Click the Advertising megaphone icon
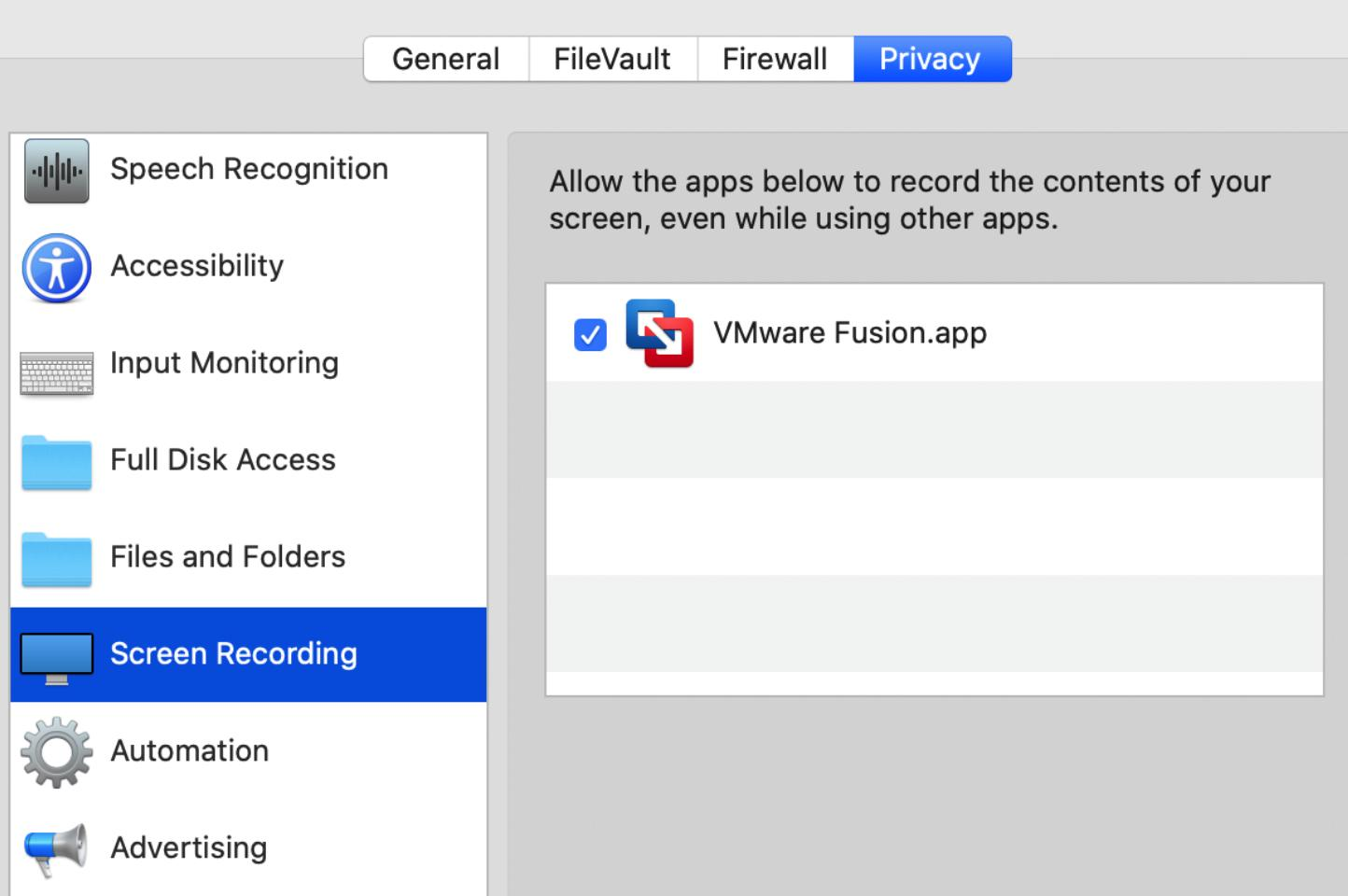 coord(55,849)
